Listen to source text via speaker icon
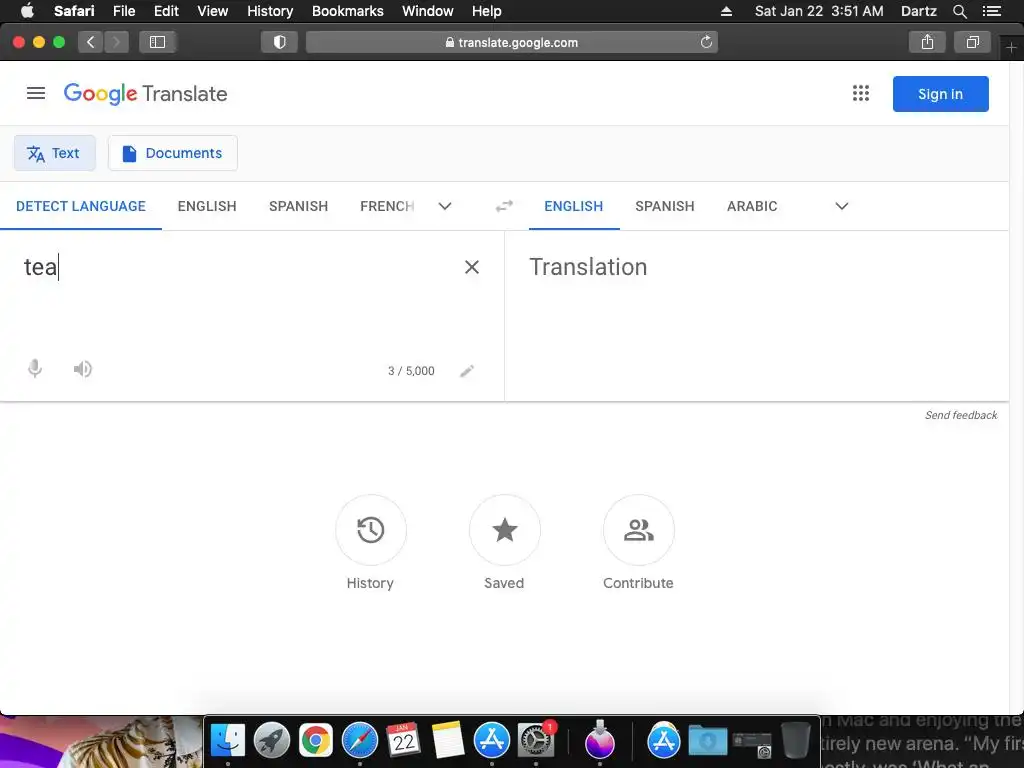This screenshot has height=768, width=1024. click(82, 369)
